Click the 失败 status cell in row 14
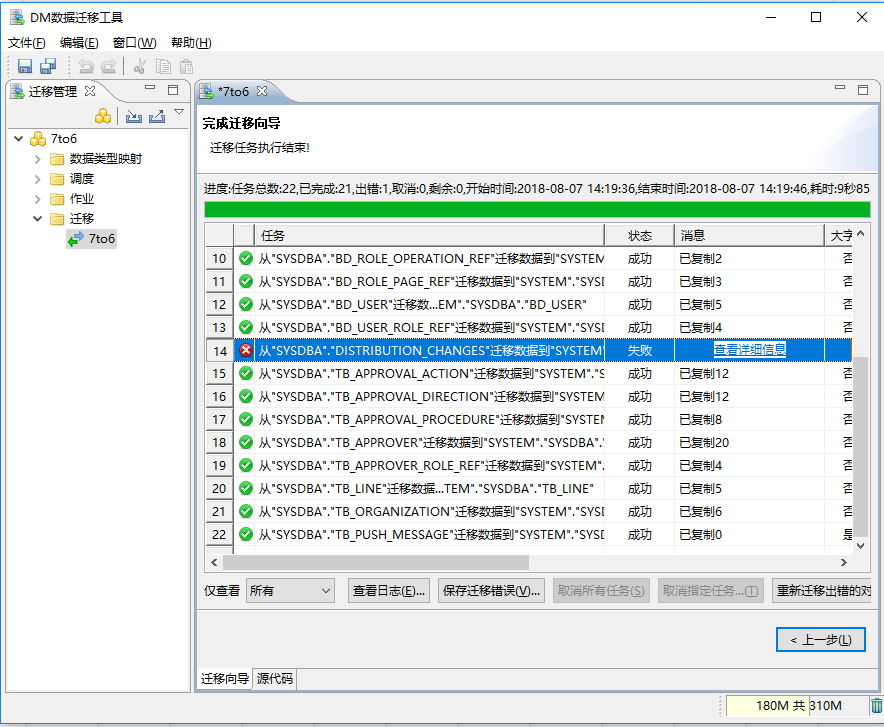The height and width of the screenshot is (727, 884). click(639, 350)
